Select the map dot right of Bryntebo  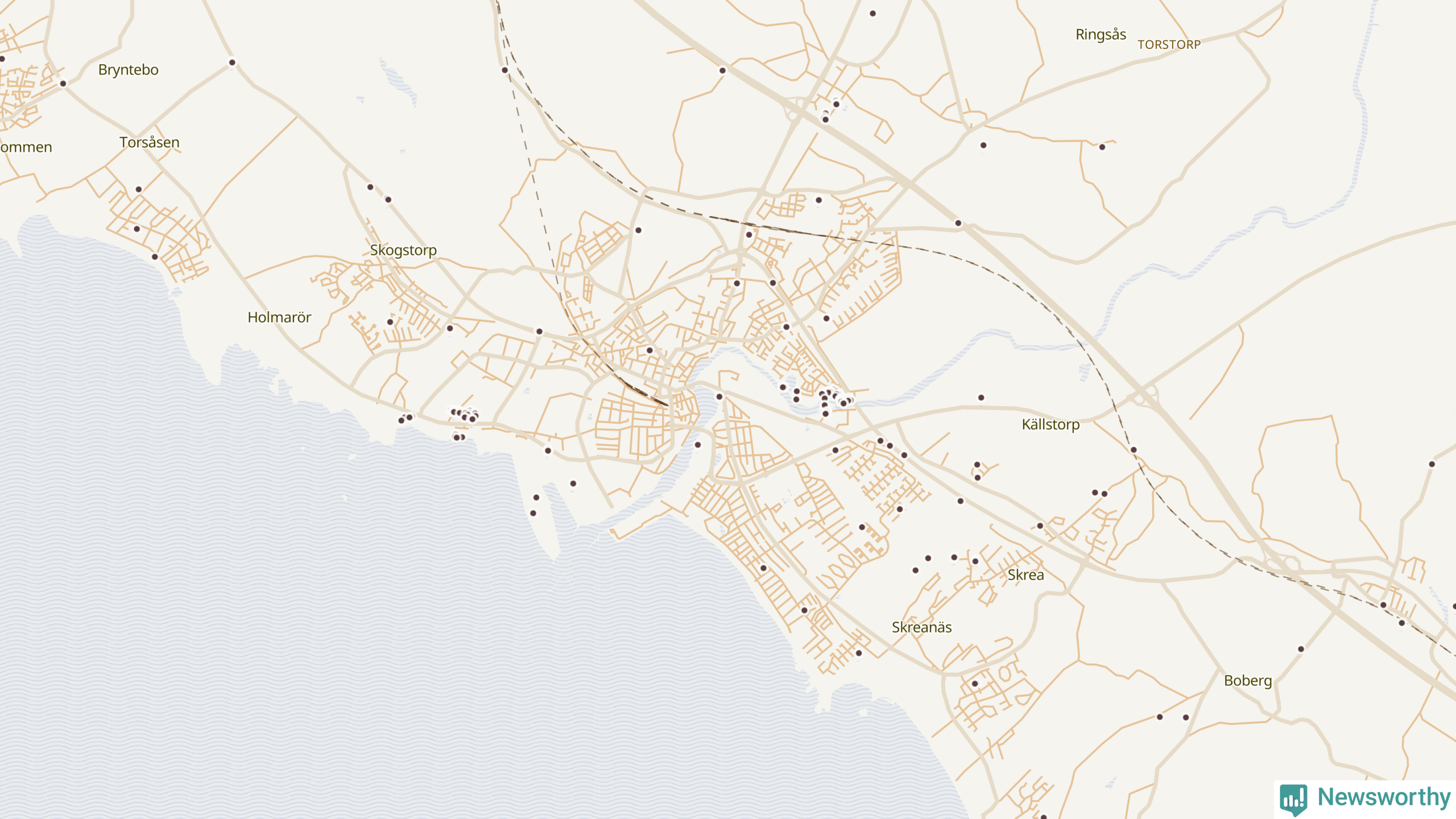click(x=232, y=63)
